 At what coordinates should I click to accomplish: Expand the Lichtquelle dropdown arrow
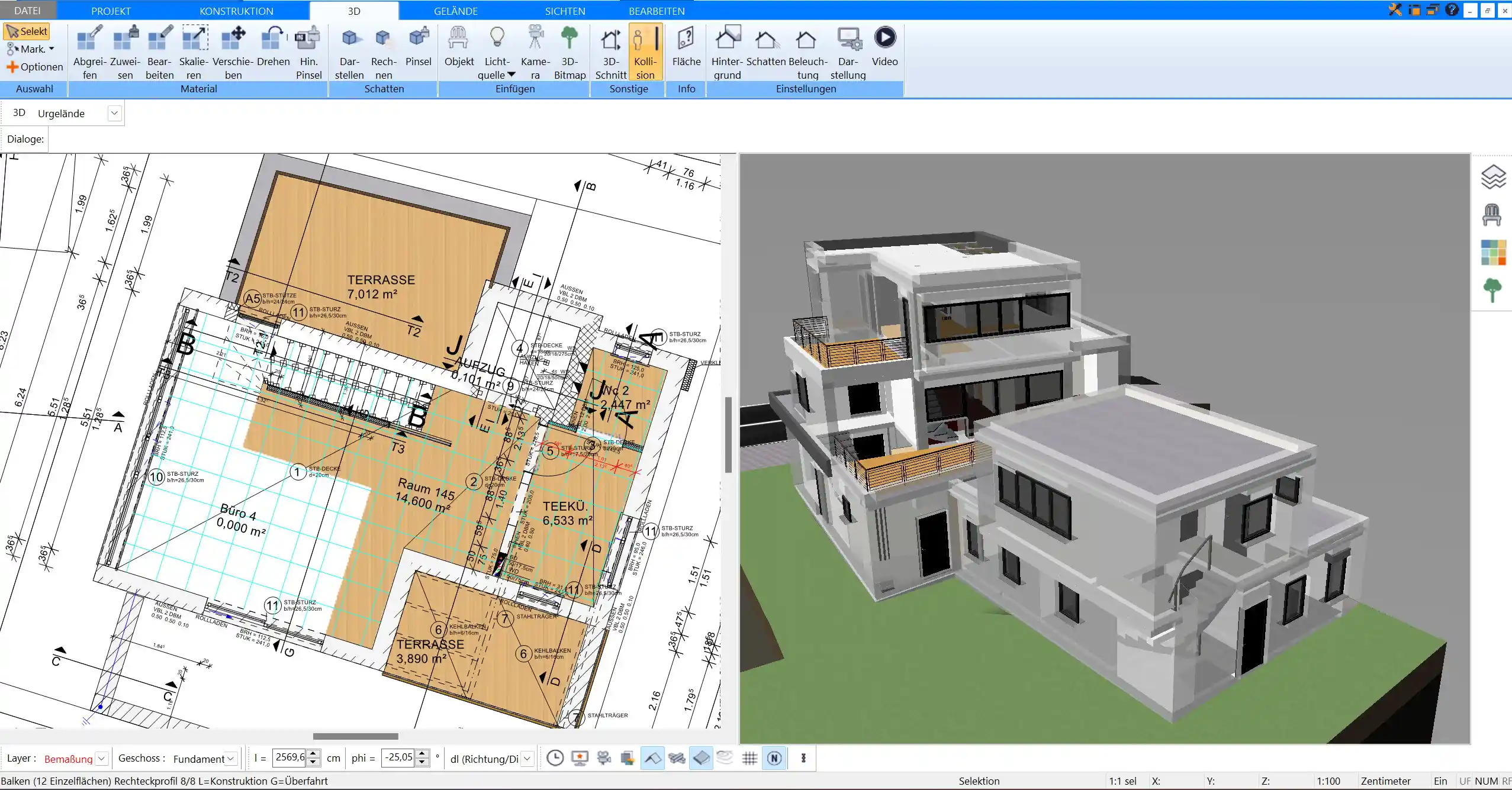(511, 75)
